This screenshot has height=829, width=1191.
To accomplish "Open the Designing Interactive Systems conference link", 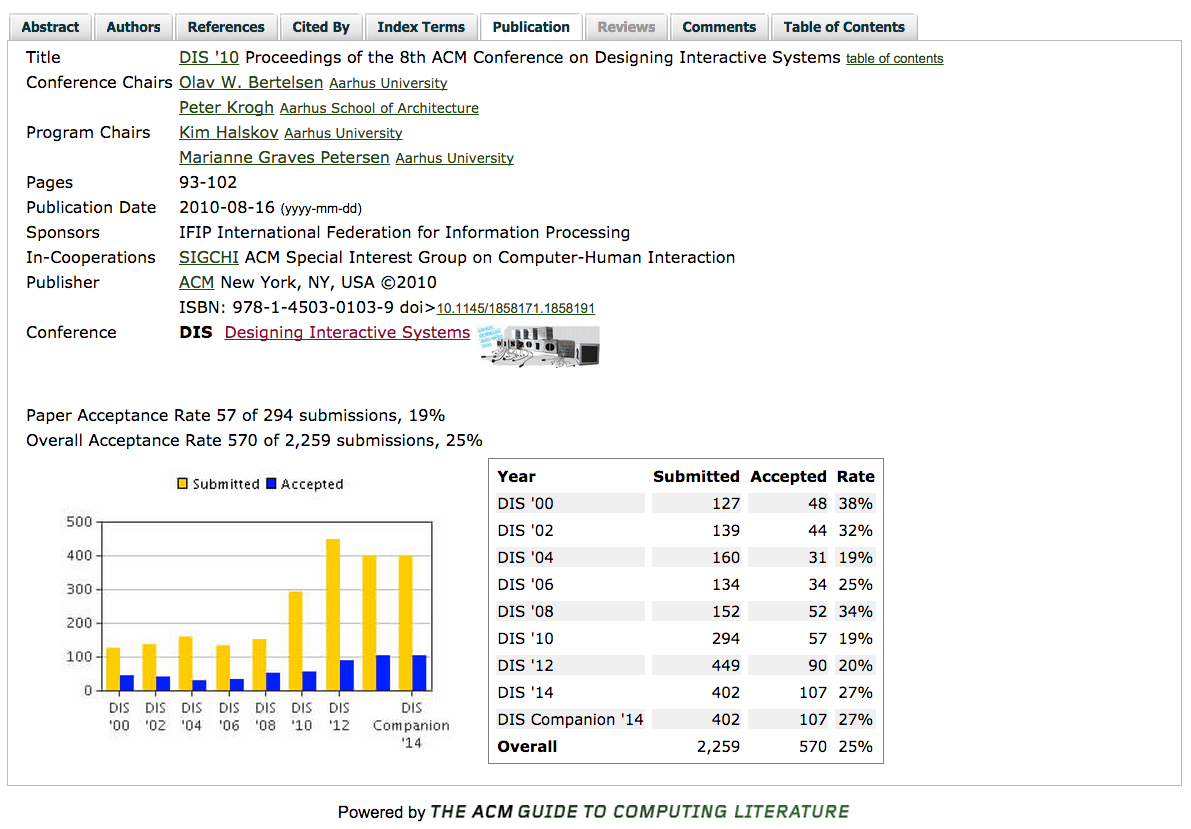I will pos(347,332).
